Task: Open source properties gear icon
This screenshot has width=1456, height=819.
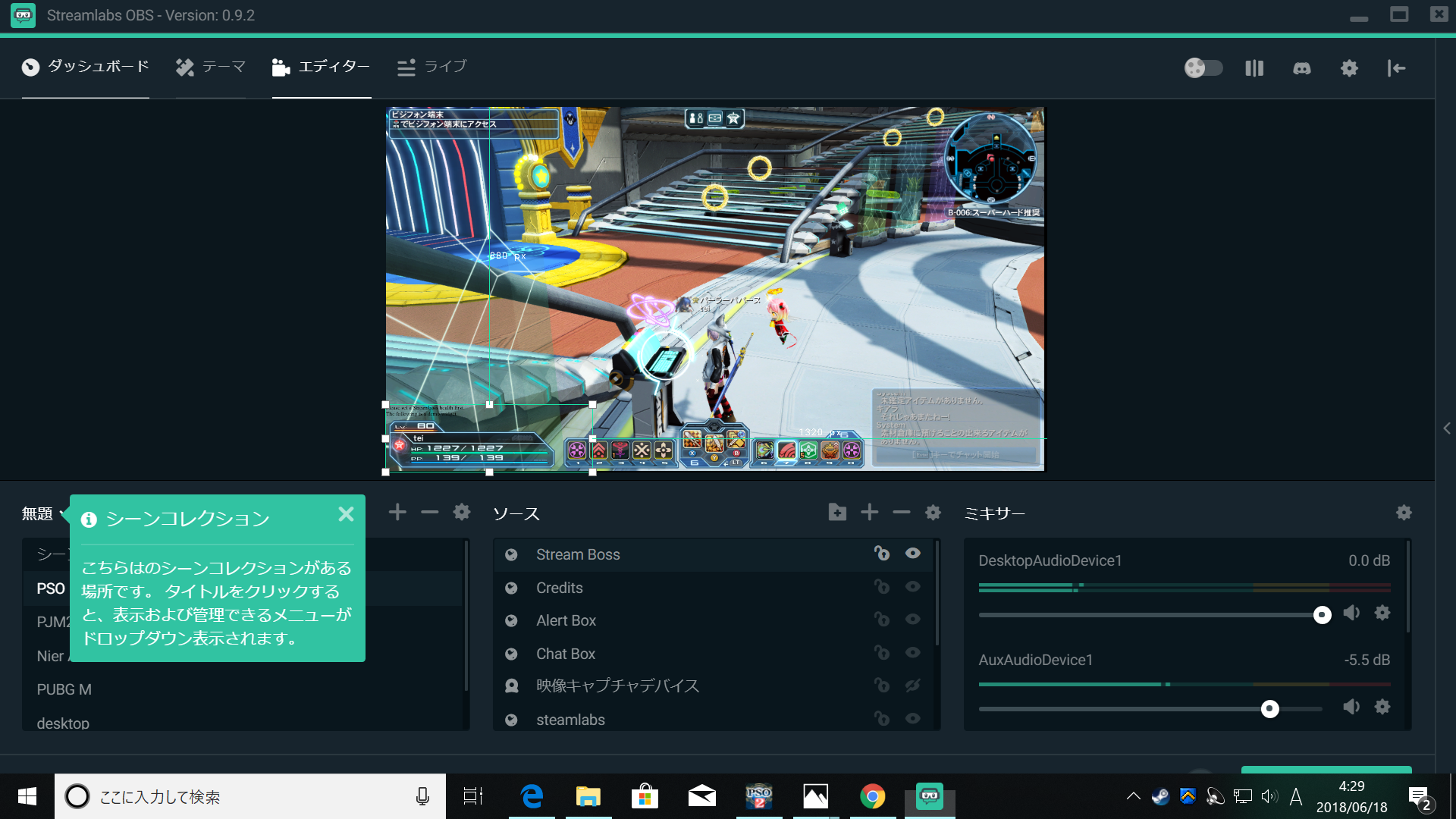Action: pos(934,513)
